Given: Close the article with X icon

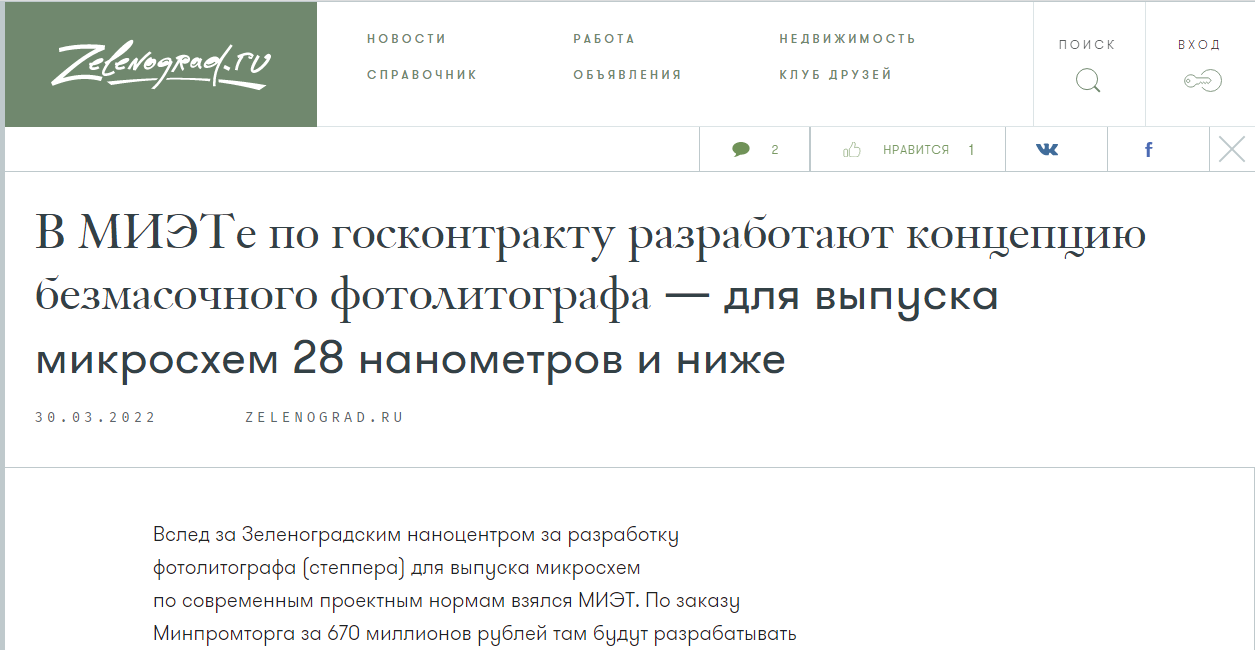Looking at the screenshot, I should [1232, 150].
